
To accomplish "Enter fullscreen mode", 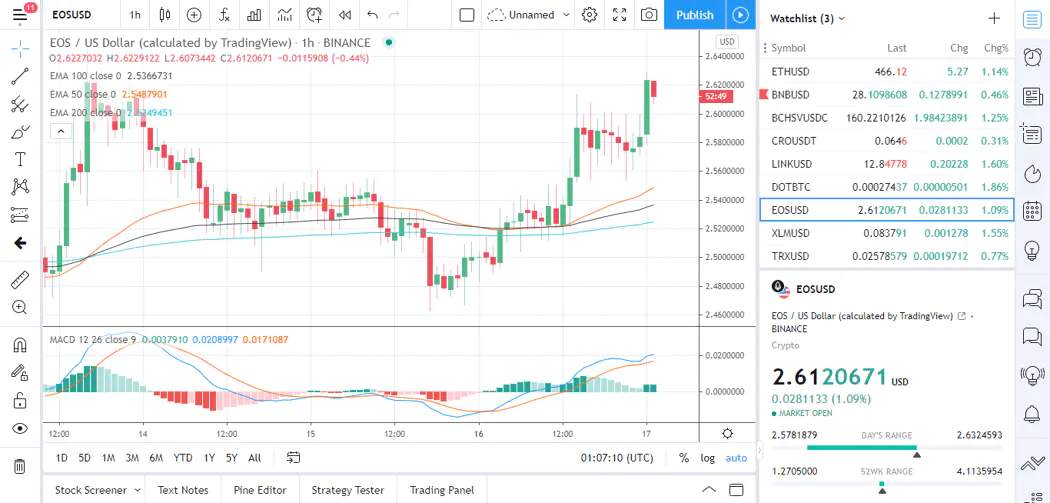I will coord(619,15).
